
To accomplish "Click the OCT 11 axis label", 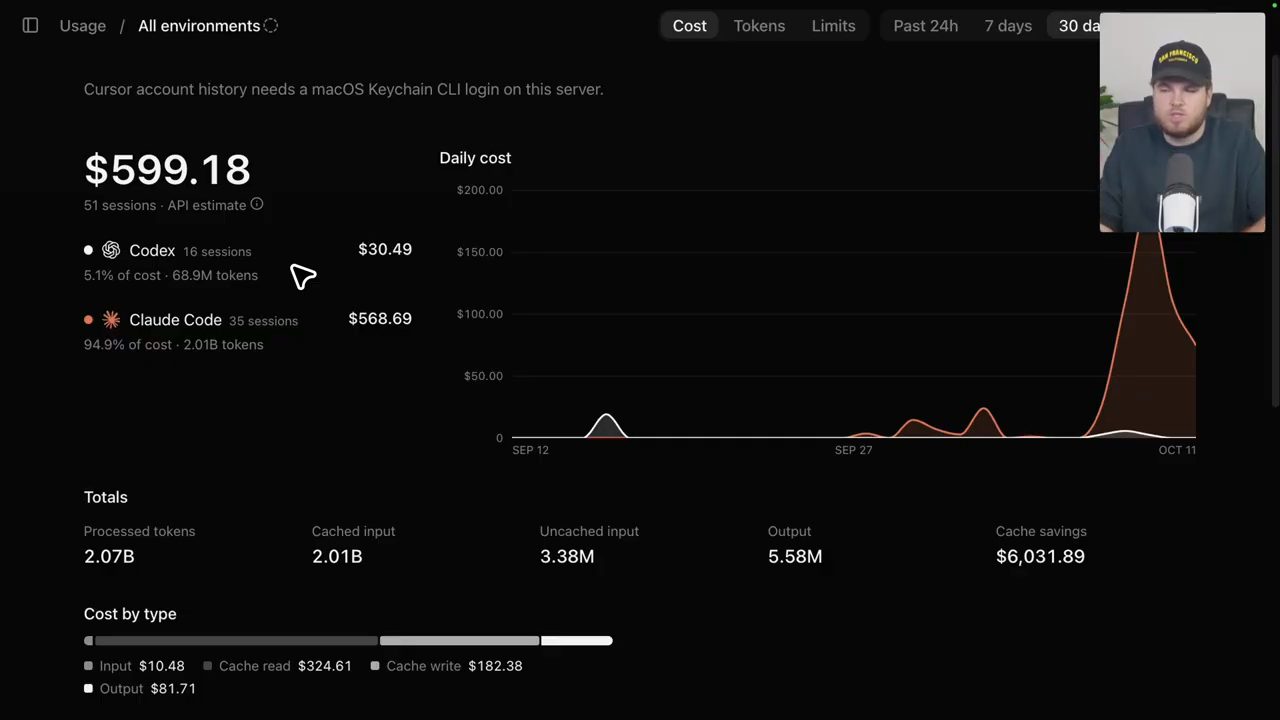I will click(1177, 450).
